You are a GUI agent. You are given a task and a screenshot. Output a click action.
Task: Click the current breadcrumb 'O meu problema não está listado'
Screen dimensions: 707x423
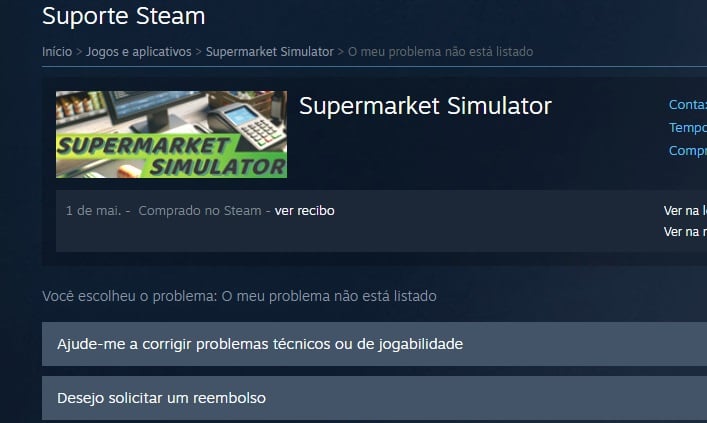pyautogui.click(x=440, y=52)
